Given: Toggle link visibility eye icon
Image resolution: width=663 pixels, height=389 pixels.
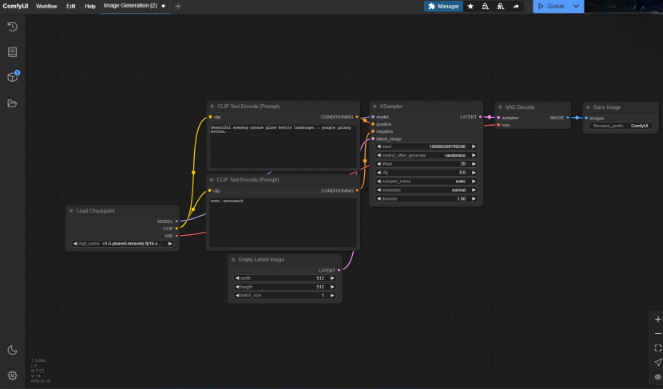Looking at the screenshot, I should pos(658,377).
